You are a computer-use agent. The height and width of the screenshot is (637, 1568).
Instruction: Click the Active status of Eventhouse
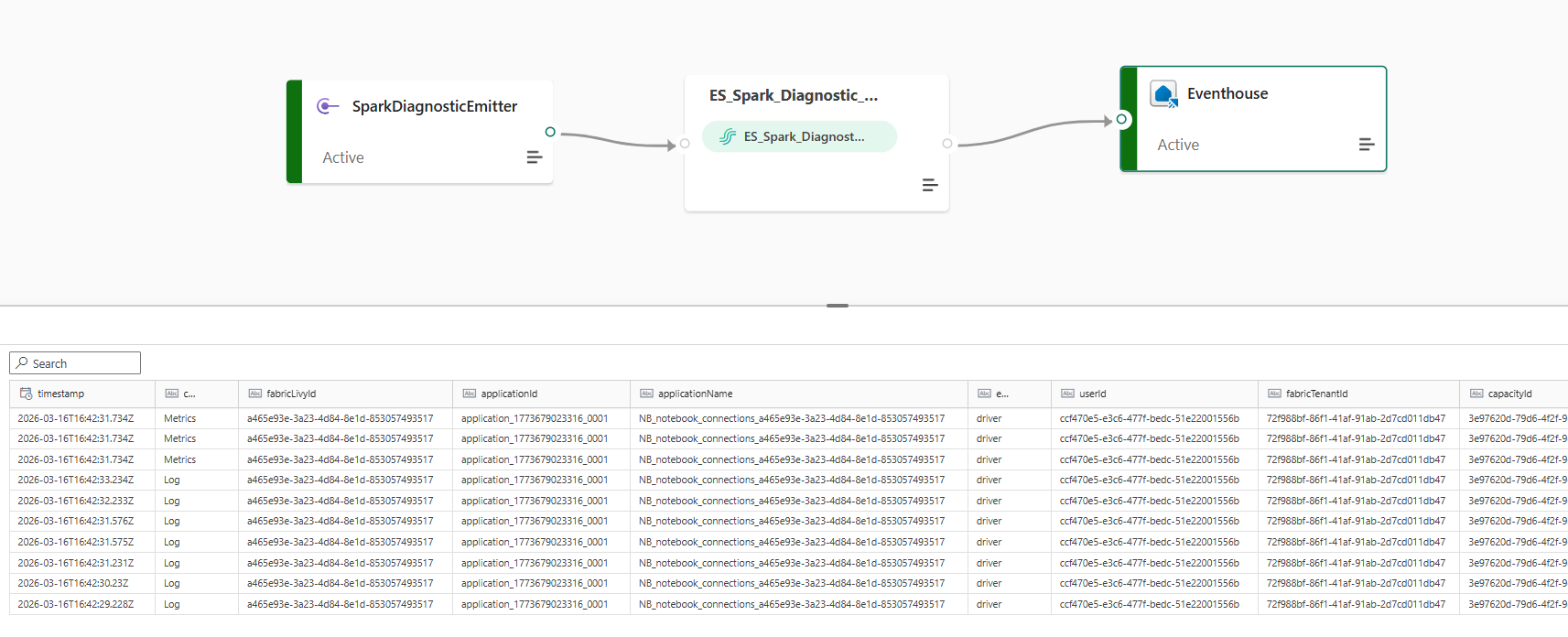pos(1178,145)
